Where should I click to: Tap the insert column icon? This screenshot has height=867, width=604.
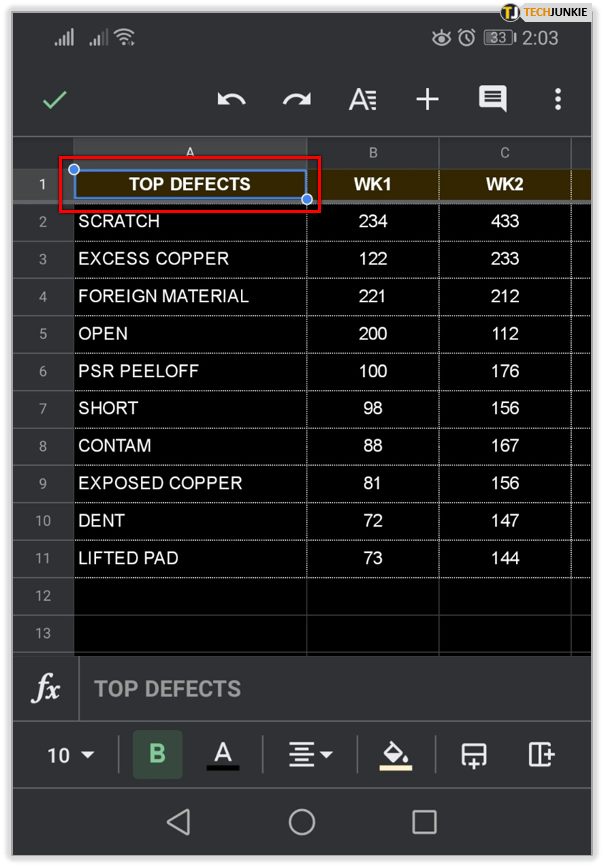click(541, 755)
